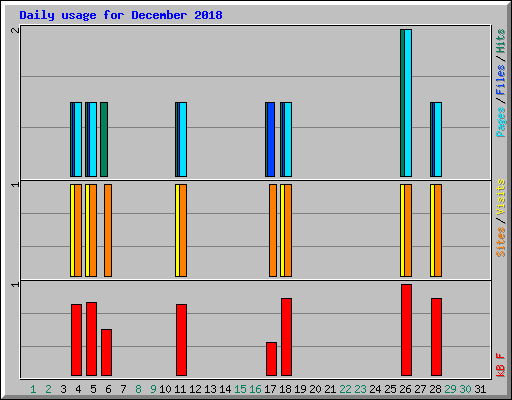Click the orange Sites bar for day 6
The height and width of the screenshot is (400, 512).
108,230
